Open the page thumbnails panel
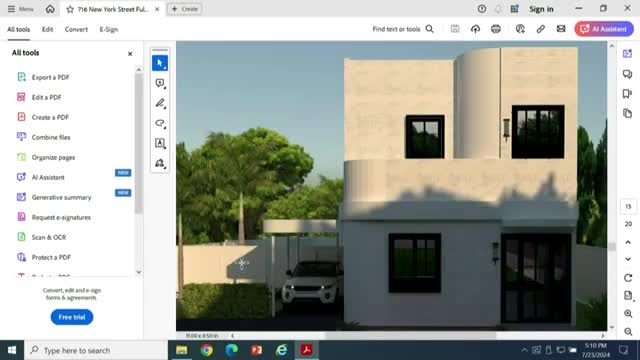The height and width of the screenshot is (360, 640). click(627, 113)
